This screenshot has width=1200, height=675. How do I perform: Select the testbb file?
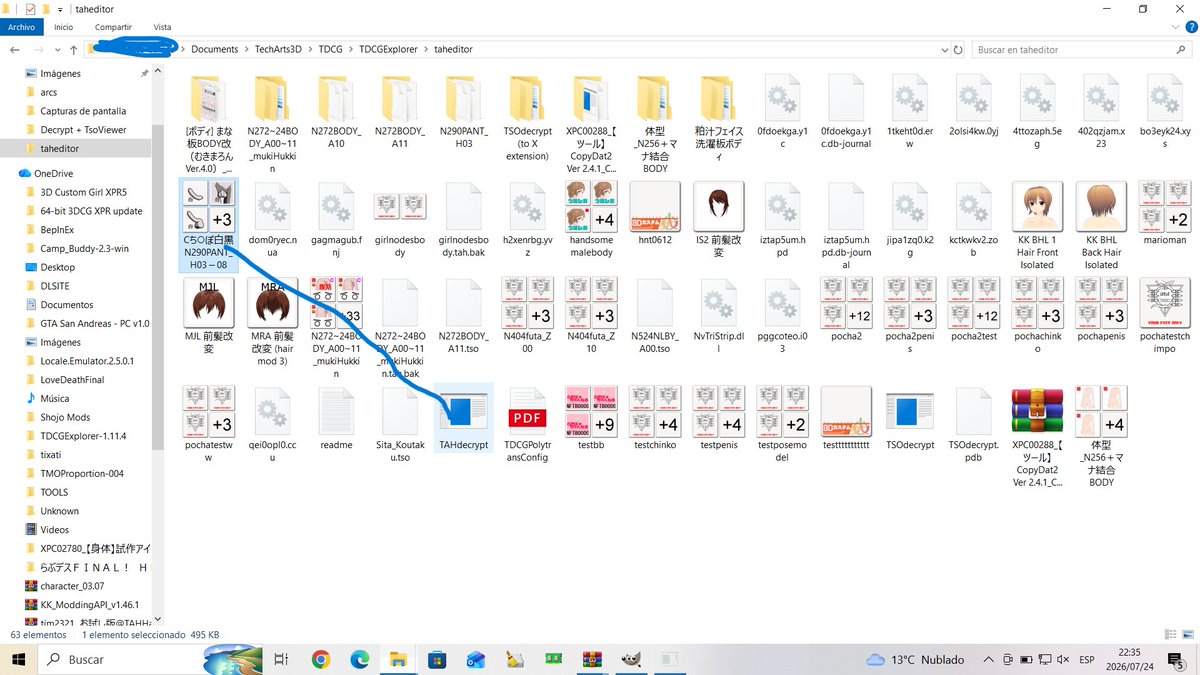(x=591, y=420)
